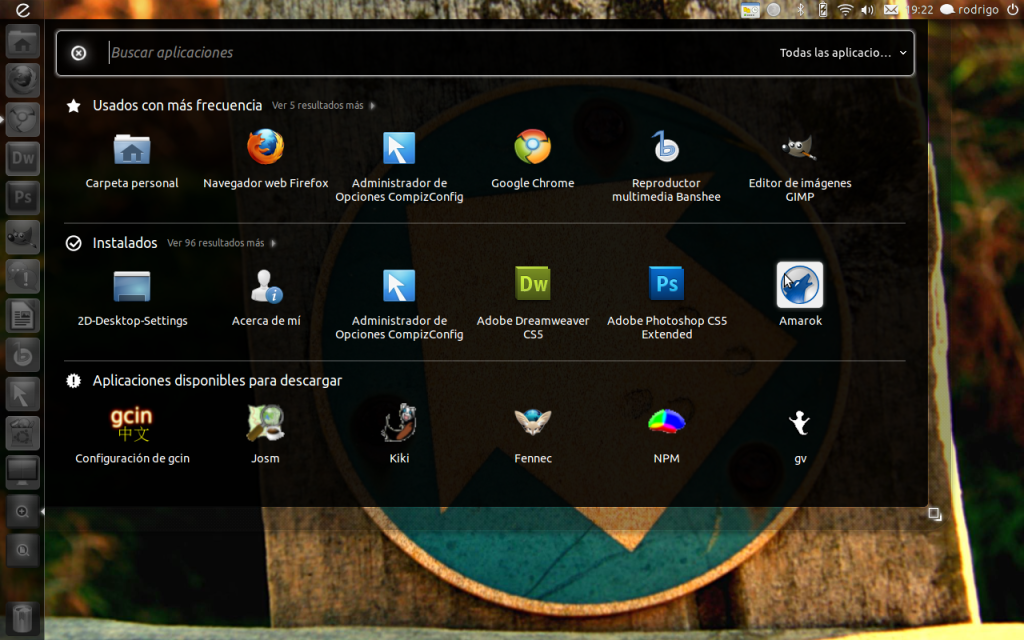Image resolution: width=1024 pixels, height=640 pixels.
Task: Select Josm app available for download
Action: pos(265,435)
